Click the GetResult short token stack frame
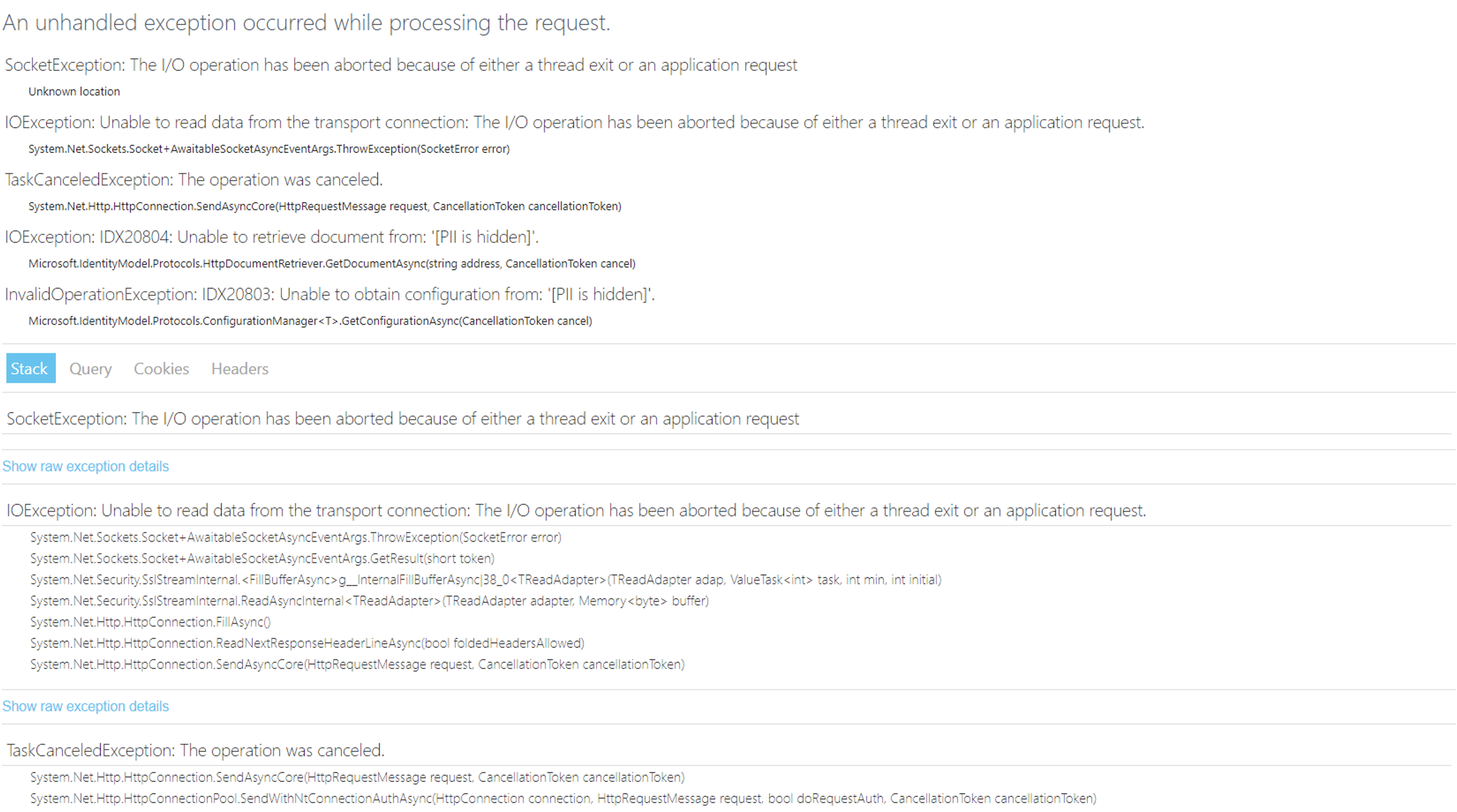 [262, 559]
